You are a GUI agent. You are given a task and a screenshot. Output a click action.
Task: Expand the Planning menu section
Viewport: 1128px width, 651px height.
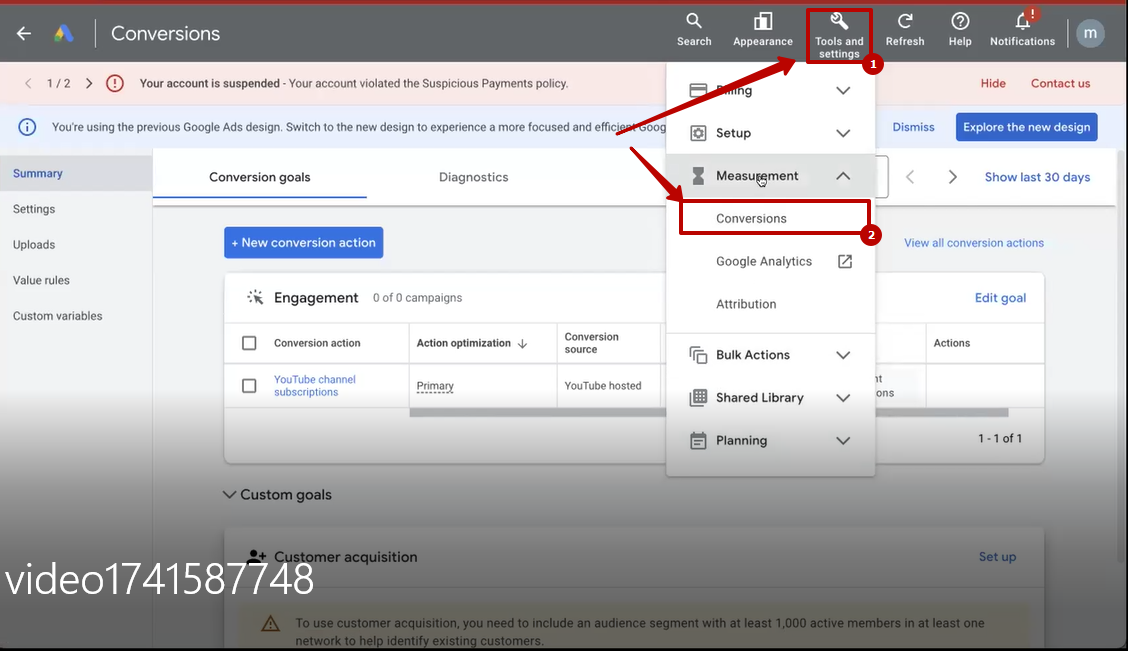coord(843,440)
